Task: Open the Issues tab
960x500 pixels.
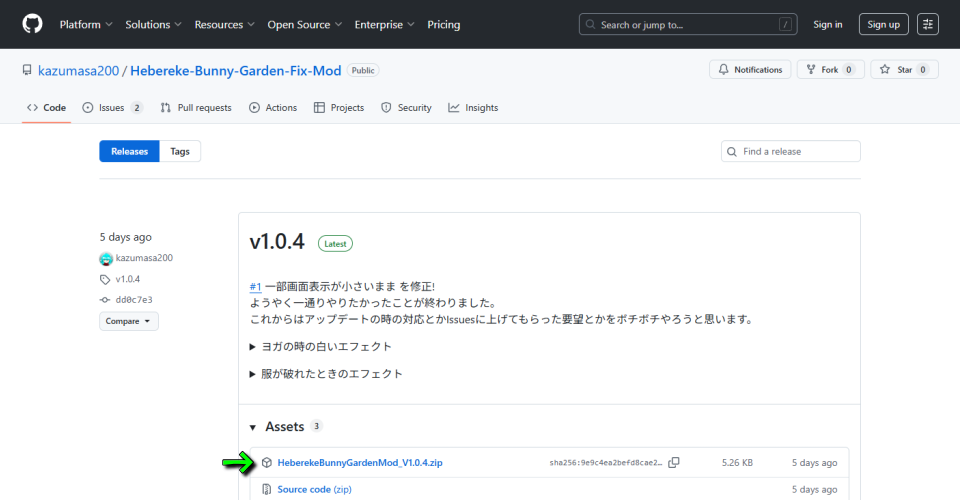Action: coord(112,108)
